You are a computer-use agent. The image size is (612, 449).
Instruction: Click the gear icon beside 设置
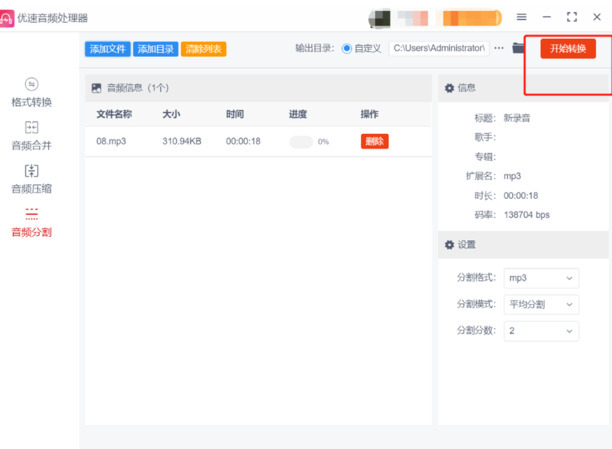point(449,245)
